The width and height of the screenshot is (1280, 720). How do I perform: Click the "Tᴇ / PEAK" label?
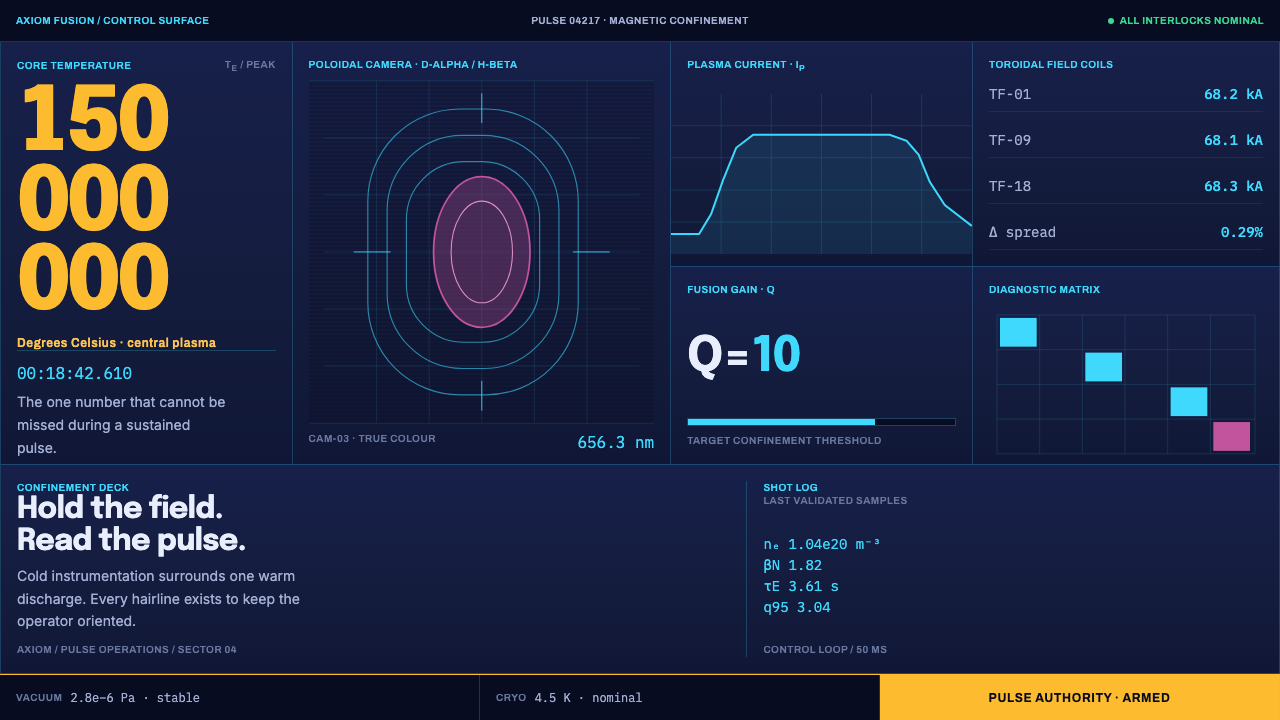pos(250,65)
